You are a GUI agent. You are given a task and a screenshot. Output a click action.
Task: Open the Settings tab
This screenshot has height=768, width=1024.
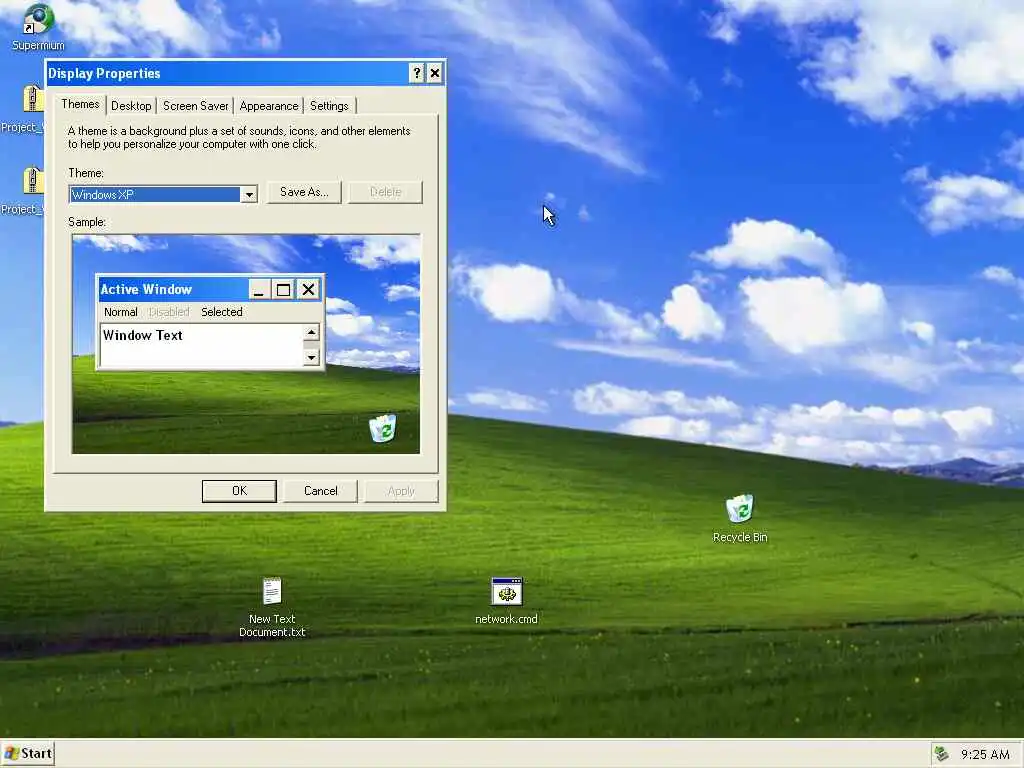tap(329, 106)
